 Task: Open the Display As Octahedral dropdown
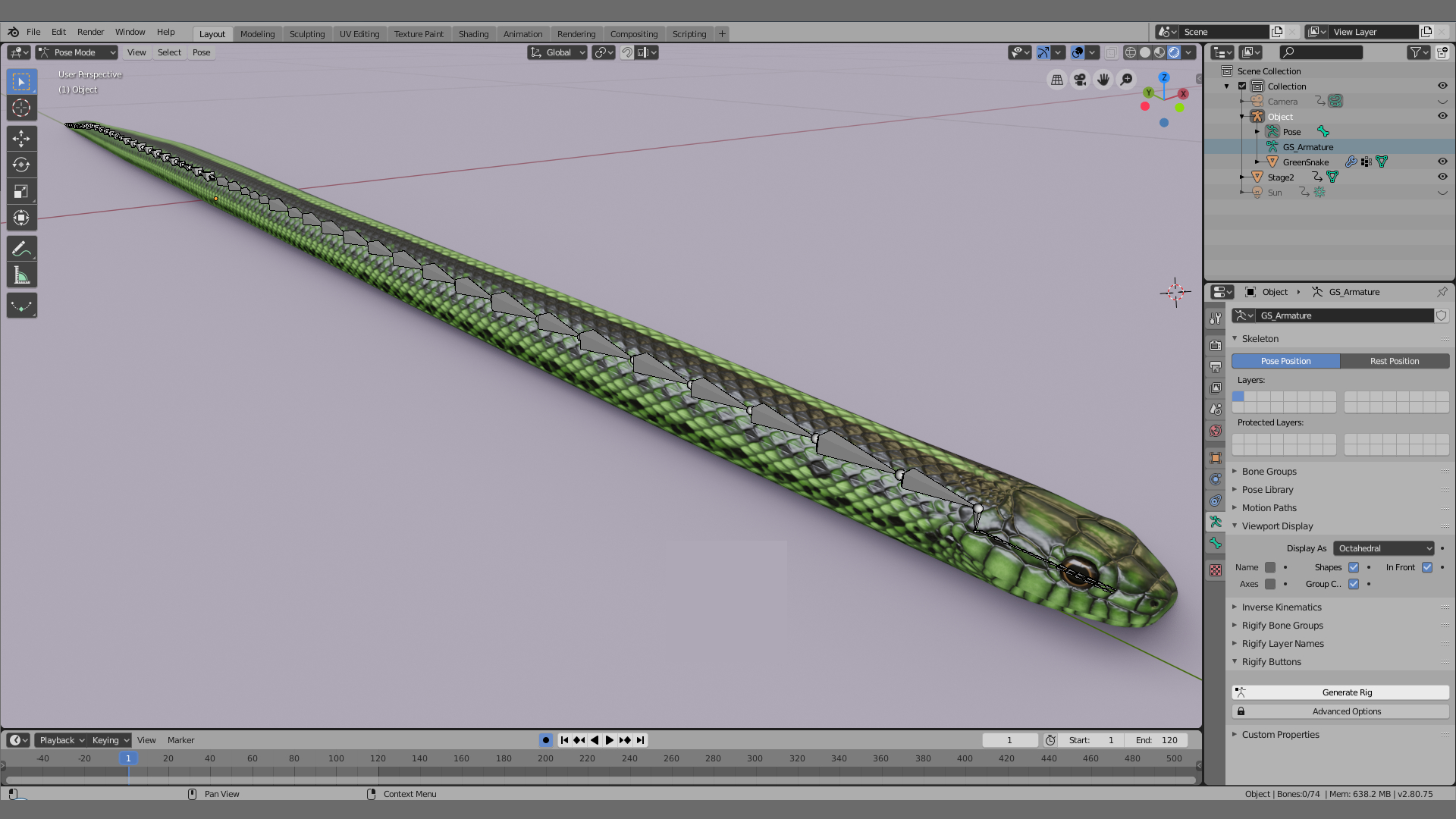point(1383,548)
